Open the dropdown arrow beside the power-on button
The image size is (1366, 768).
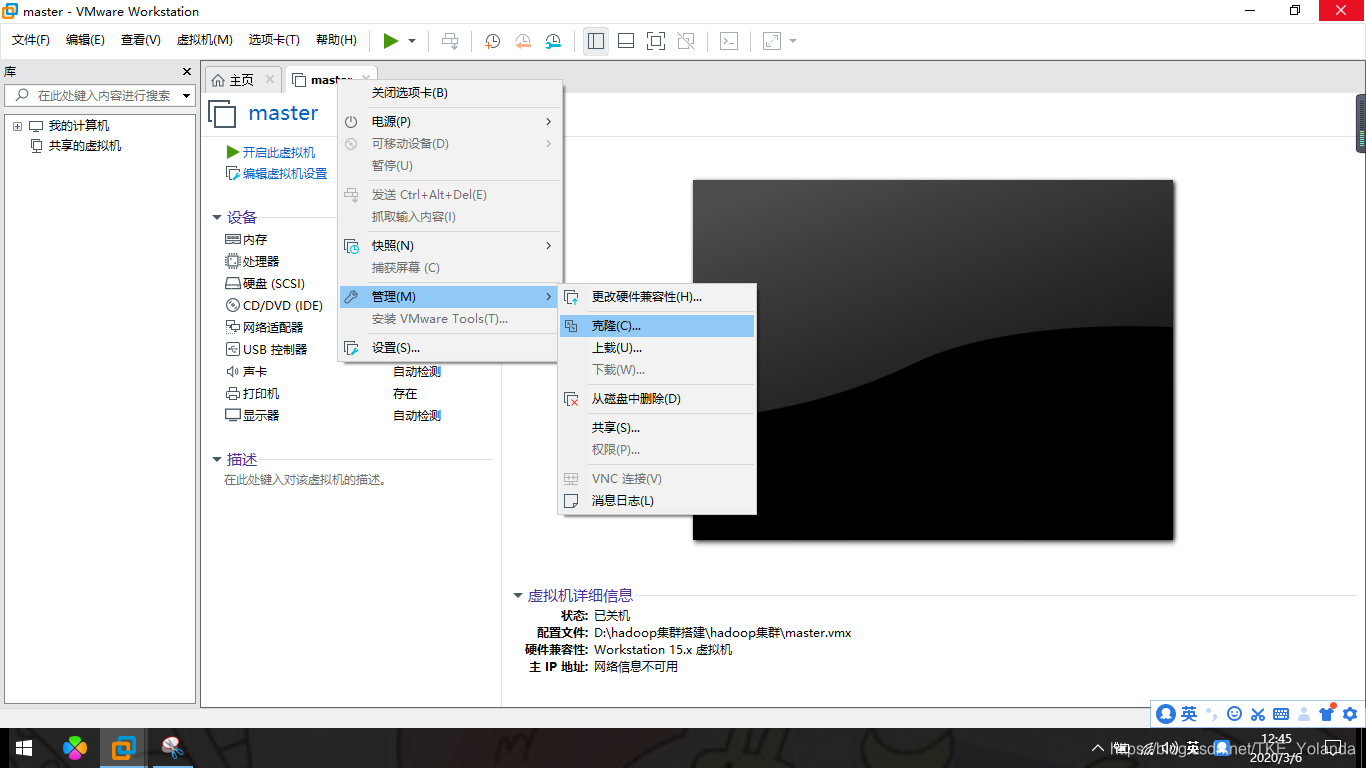click(x=412, y=41)
